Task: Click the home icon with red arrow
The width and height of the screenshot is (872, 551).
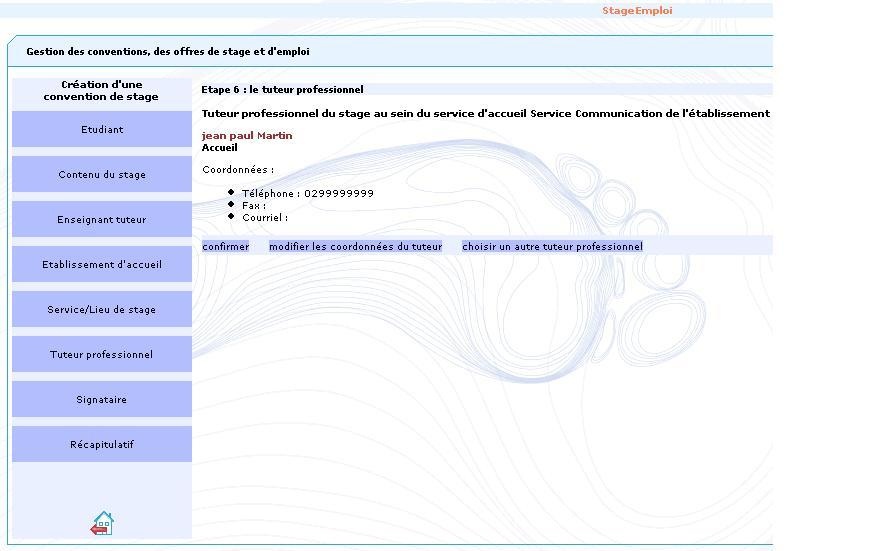Action: pyautogui.click(x=102, y=523)
